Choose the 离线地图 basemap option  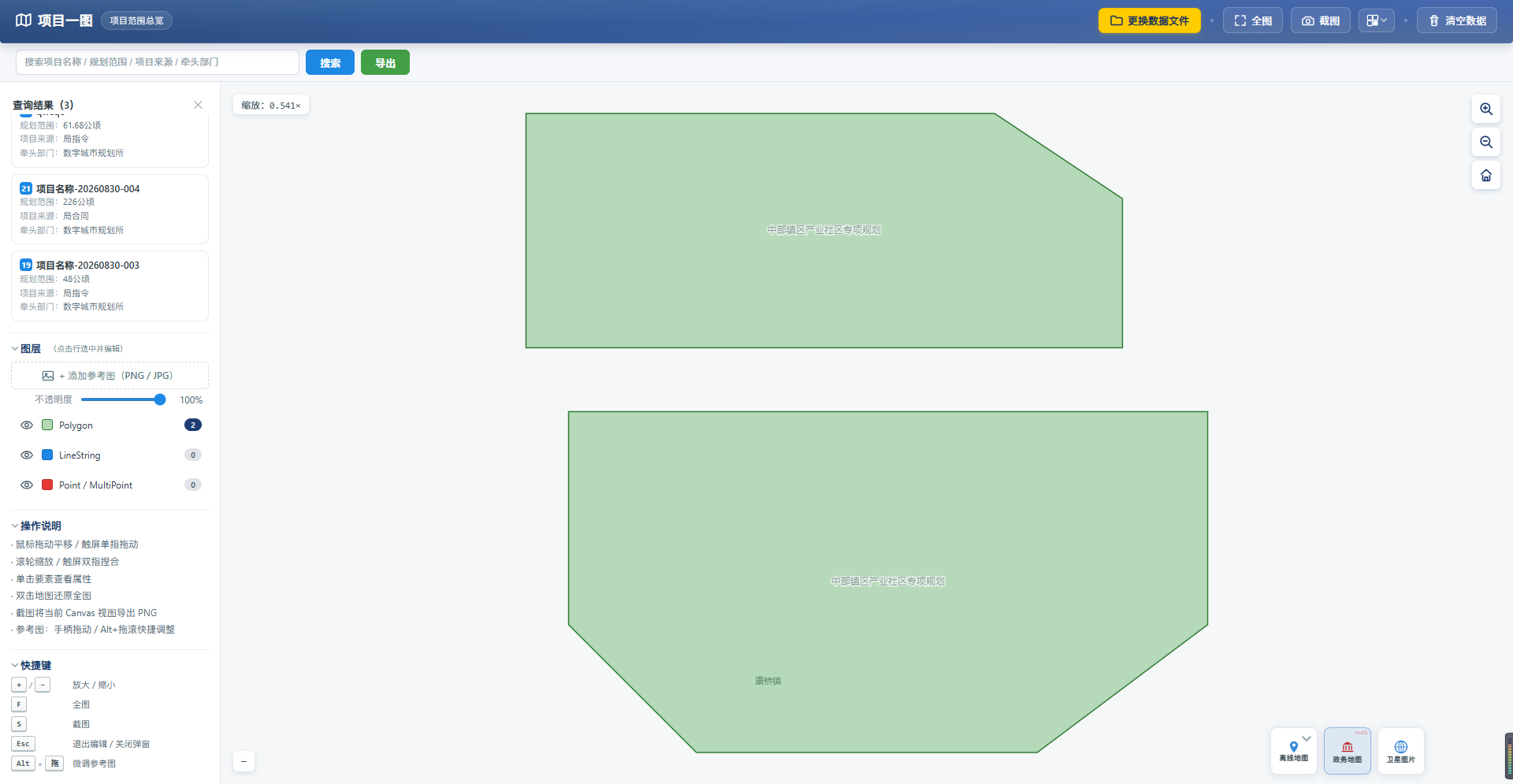coord(1293,751)
